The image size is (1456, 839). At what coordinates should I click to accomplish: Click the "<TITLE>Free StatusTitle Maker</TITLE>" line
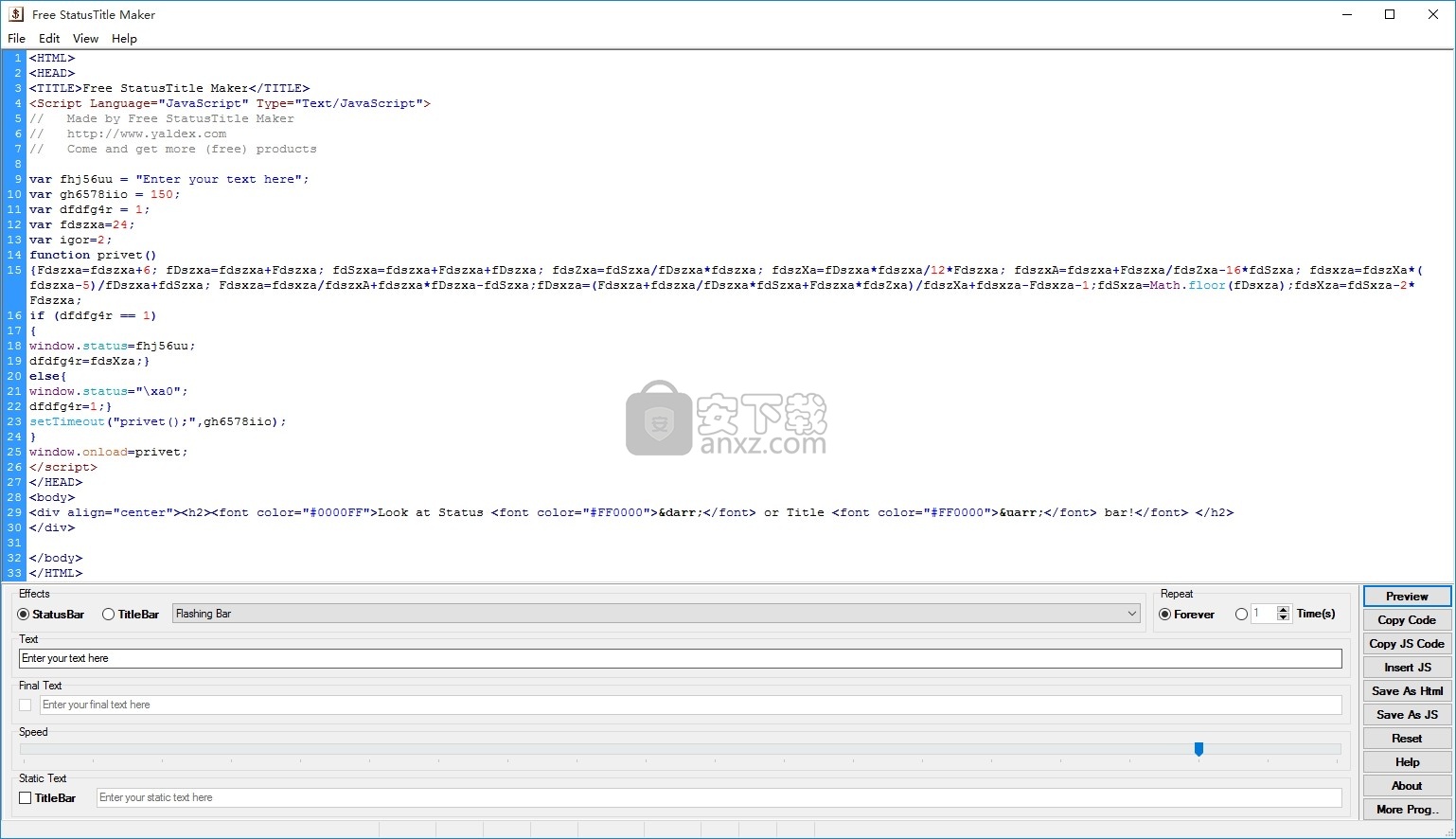(169, 88)
